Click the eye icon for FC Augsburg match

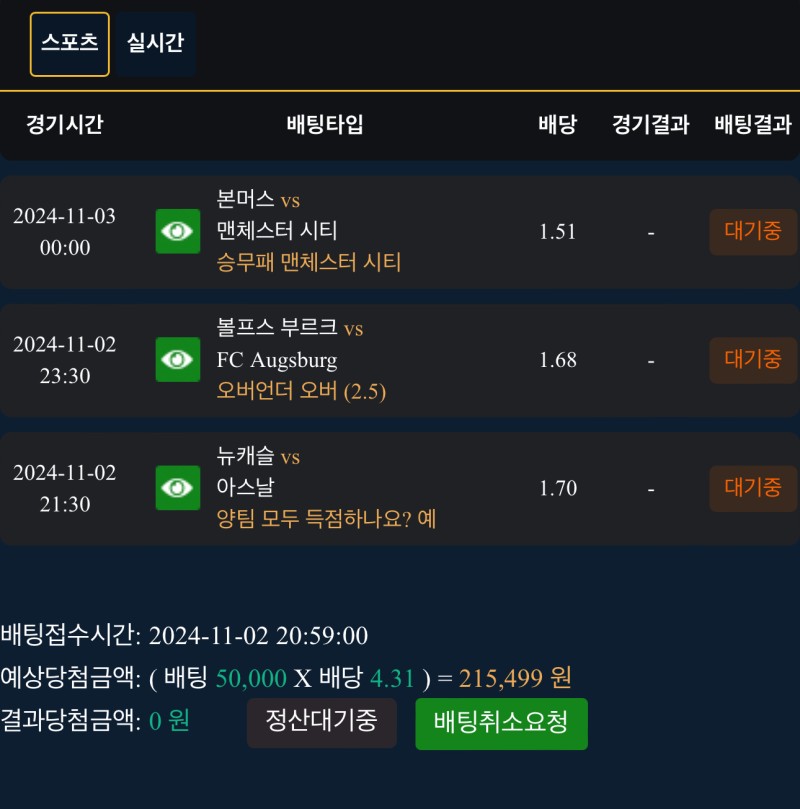[178, 359]
